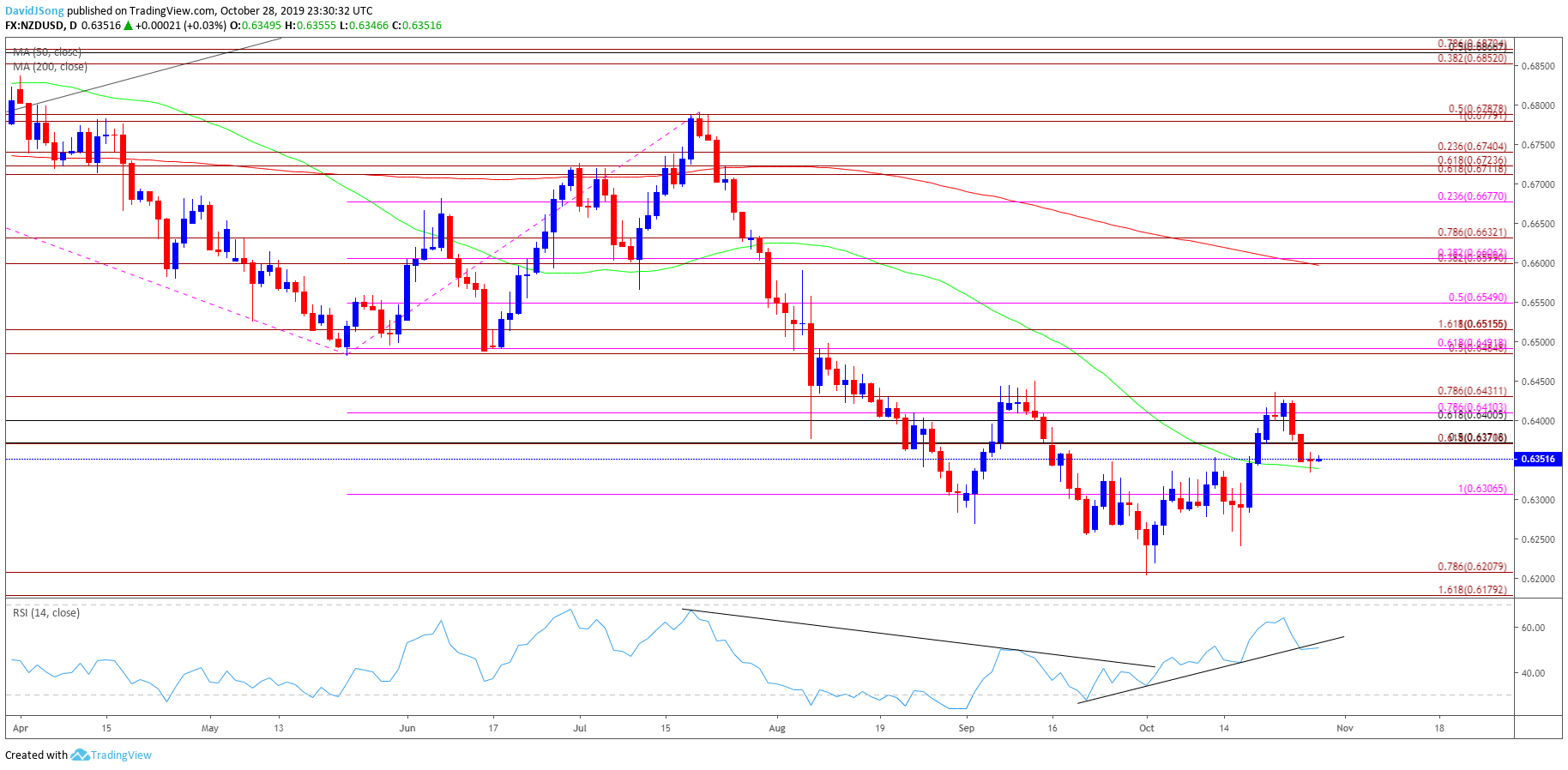The height and width of the screenshot is (770, 1568).
Task: Select the MA (200, close) indicator label
Action: (x=50, y=67)
